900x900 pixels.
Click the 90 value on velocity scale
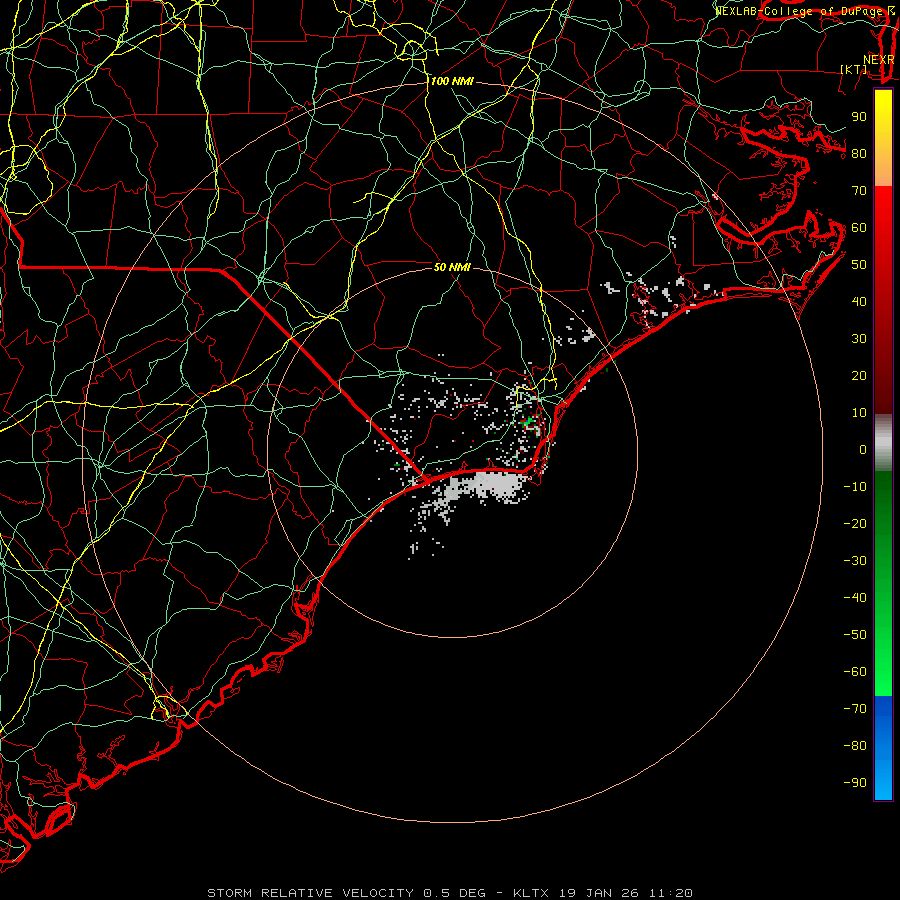click(x=859, y=117)
